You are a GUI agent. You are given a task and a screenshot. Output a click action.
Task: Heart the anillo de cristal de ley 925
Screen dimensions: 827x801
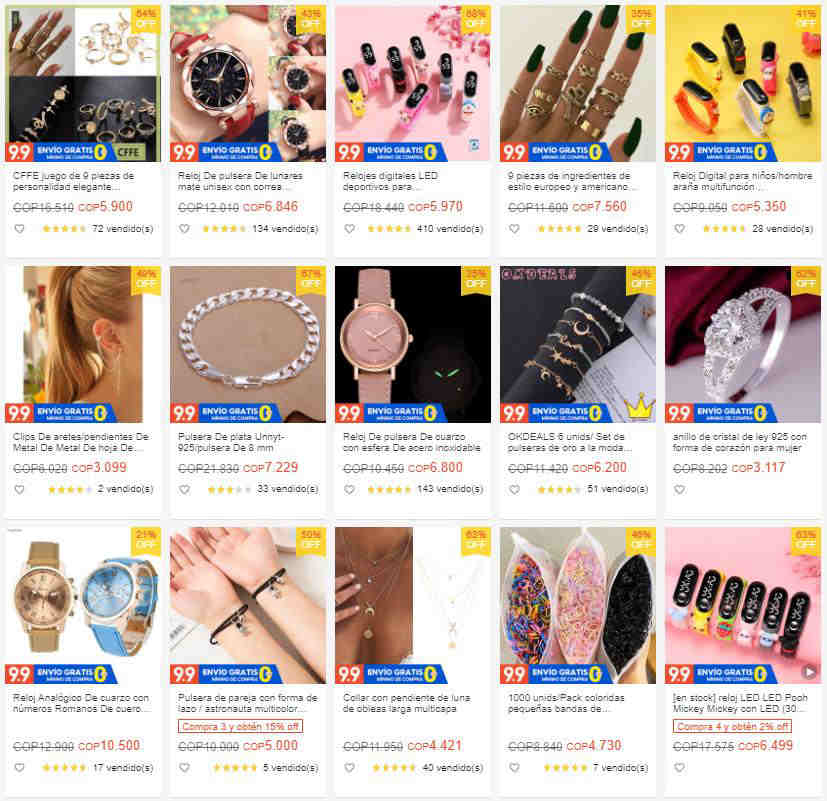point(679,489)
